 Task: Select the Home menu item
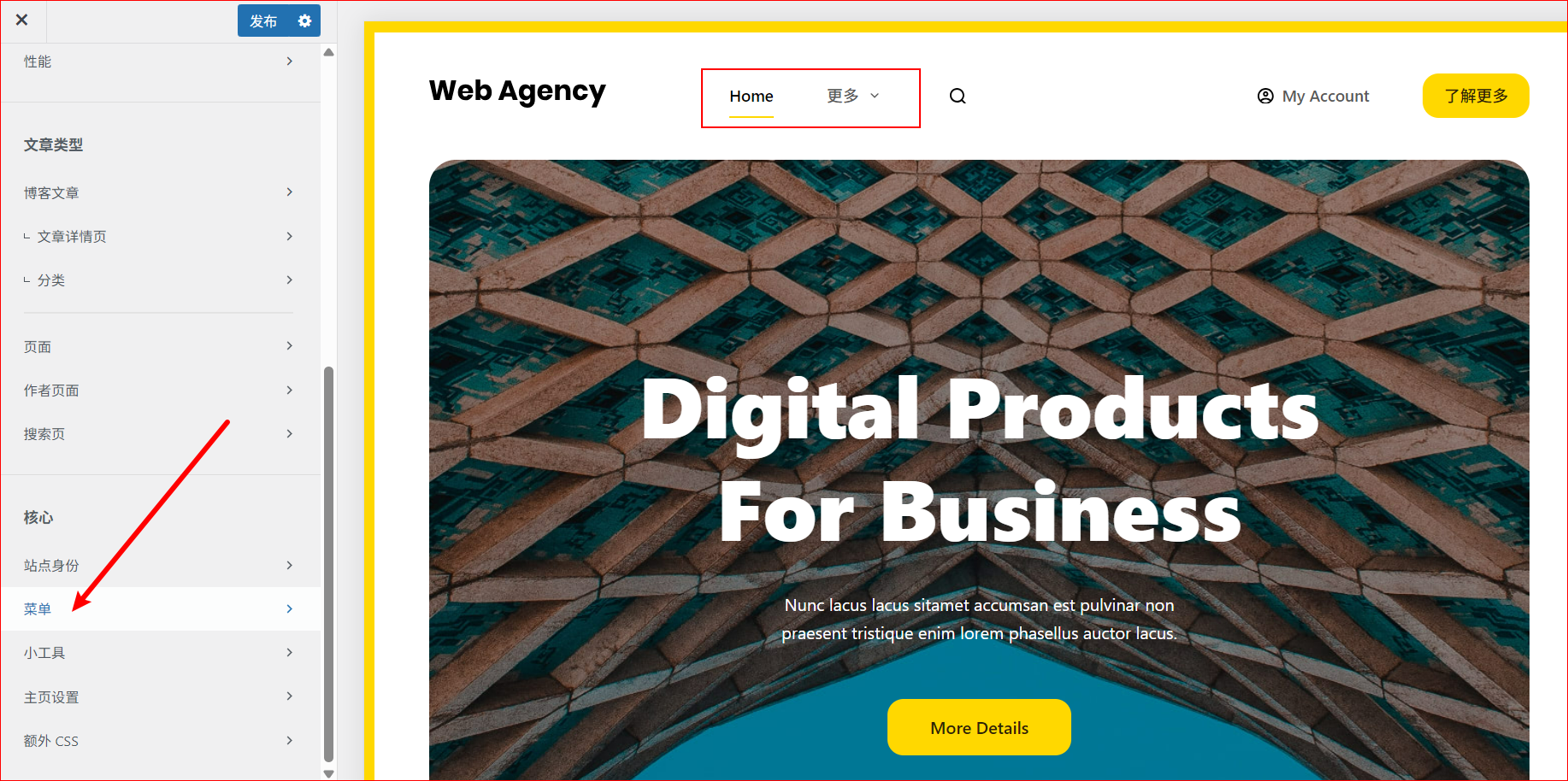tap(752, 97)
